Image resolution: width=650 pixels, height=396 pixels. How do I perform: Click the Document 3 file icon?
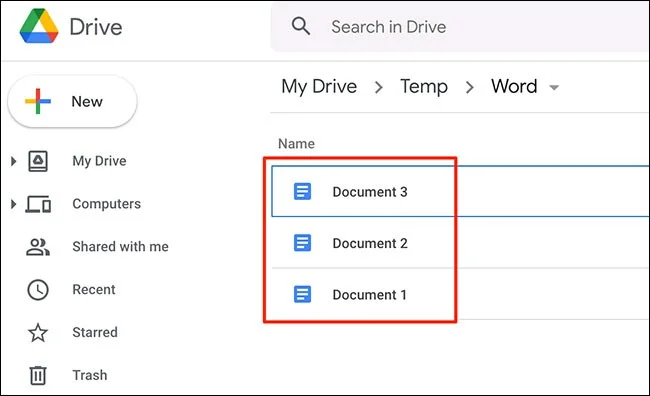click(302, 192)
